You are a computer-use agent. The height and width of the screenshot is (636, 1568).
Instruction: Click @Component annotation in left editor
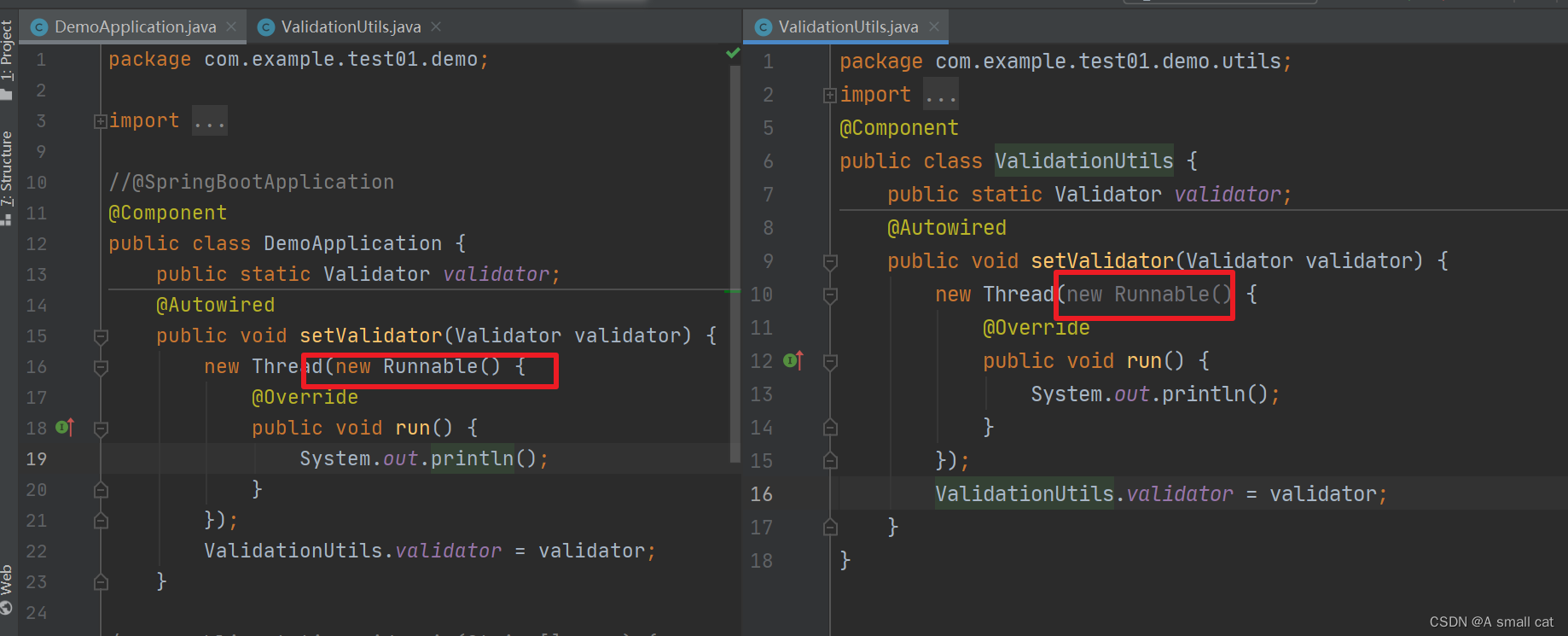tap(168, 213)
